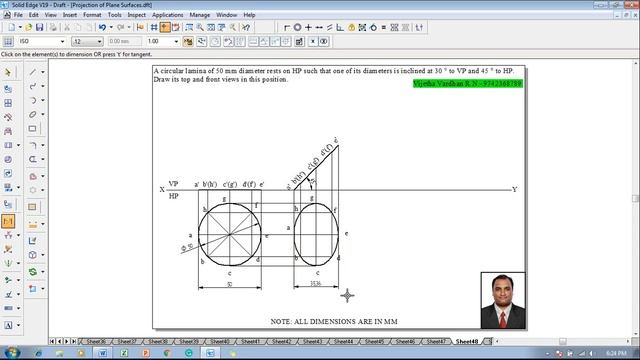640x360 pixels.
Task: Expand the Line tool flyout arrow
Action: pyautogui.click(x=42, y=72)
